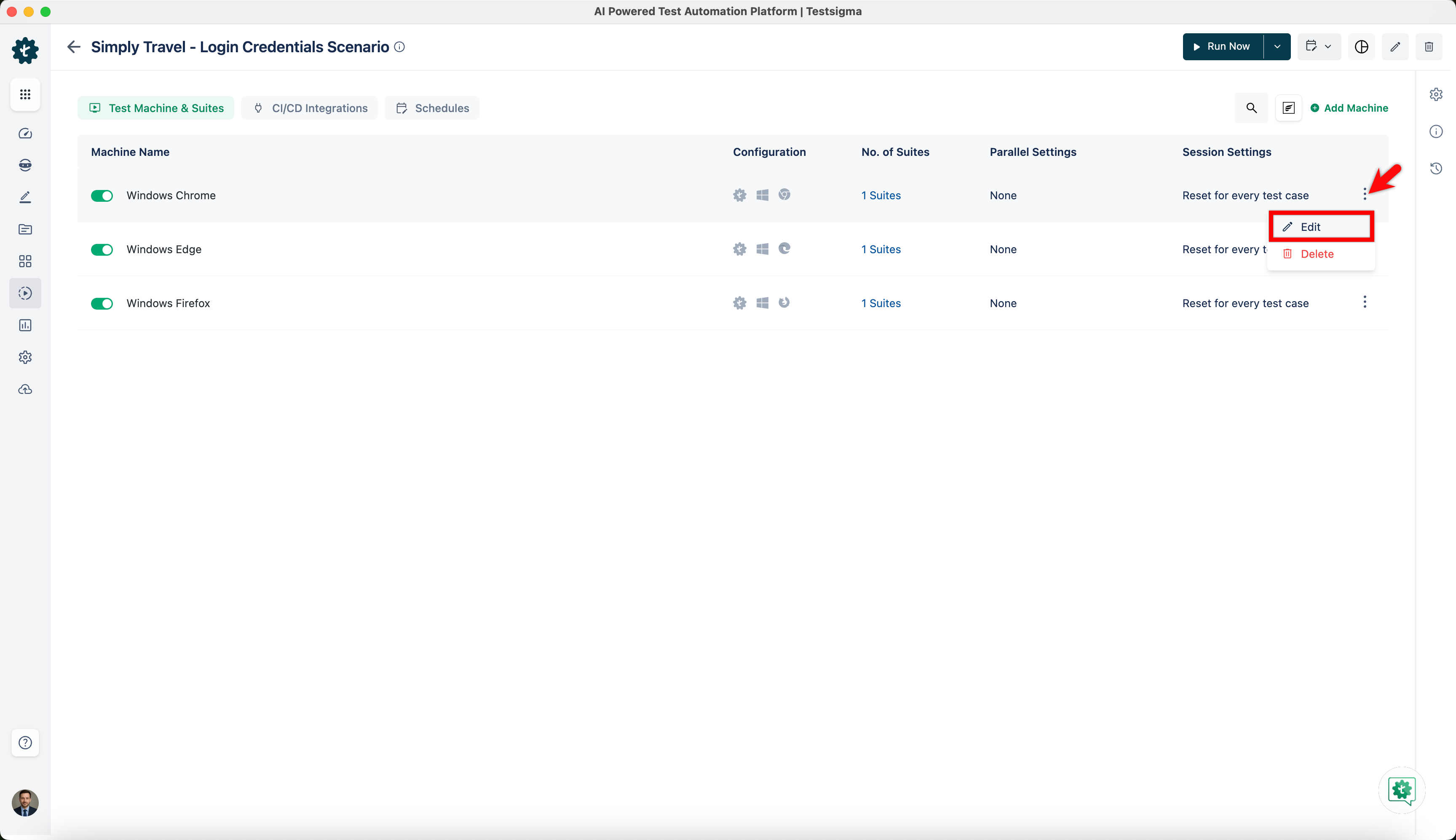Open the activity history icon on right
The height and width of the screenshot is (840, 1456).
(1436, 169)
